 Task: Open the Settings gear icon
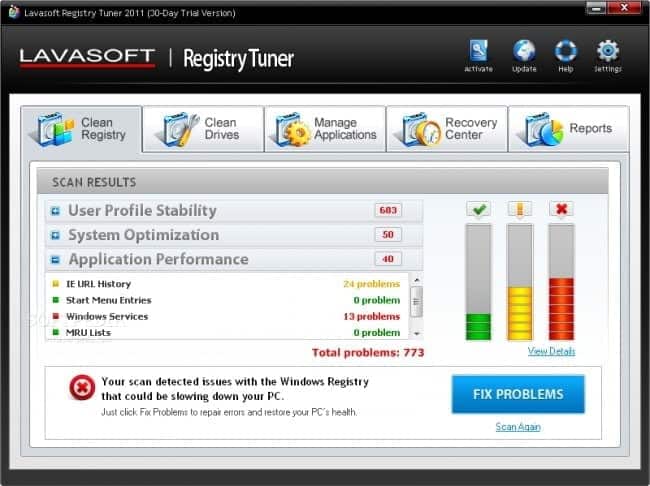pos(607,51)
